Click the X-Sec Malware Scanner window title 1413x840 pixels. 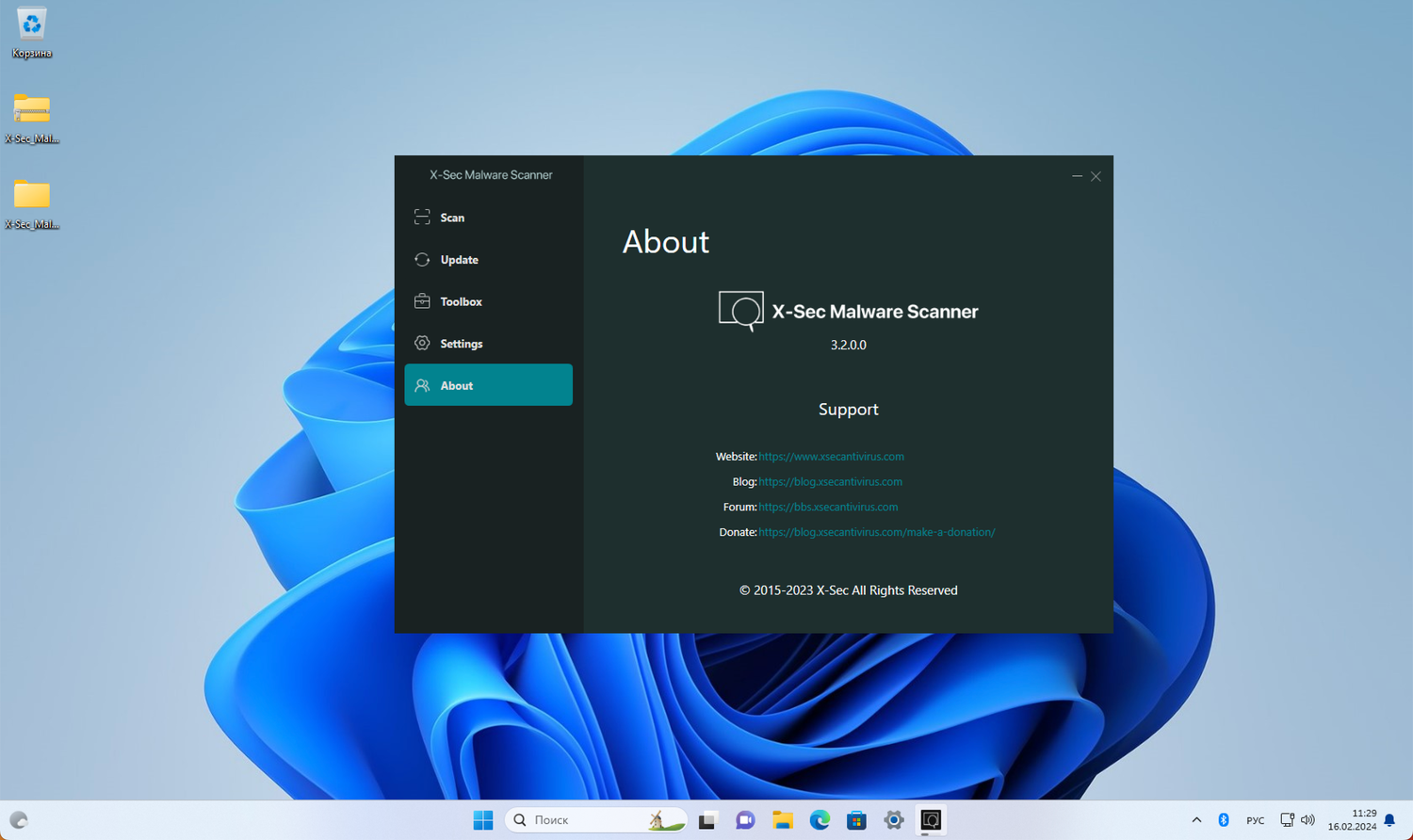pyautogui.click(x=491, y=175)
